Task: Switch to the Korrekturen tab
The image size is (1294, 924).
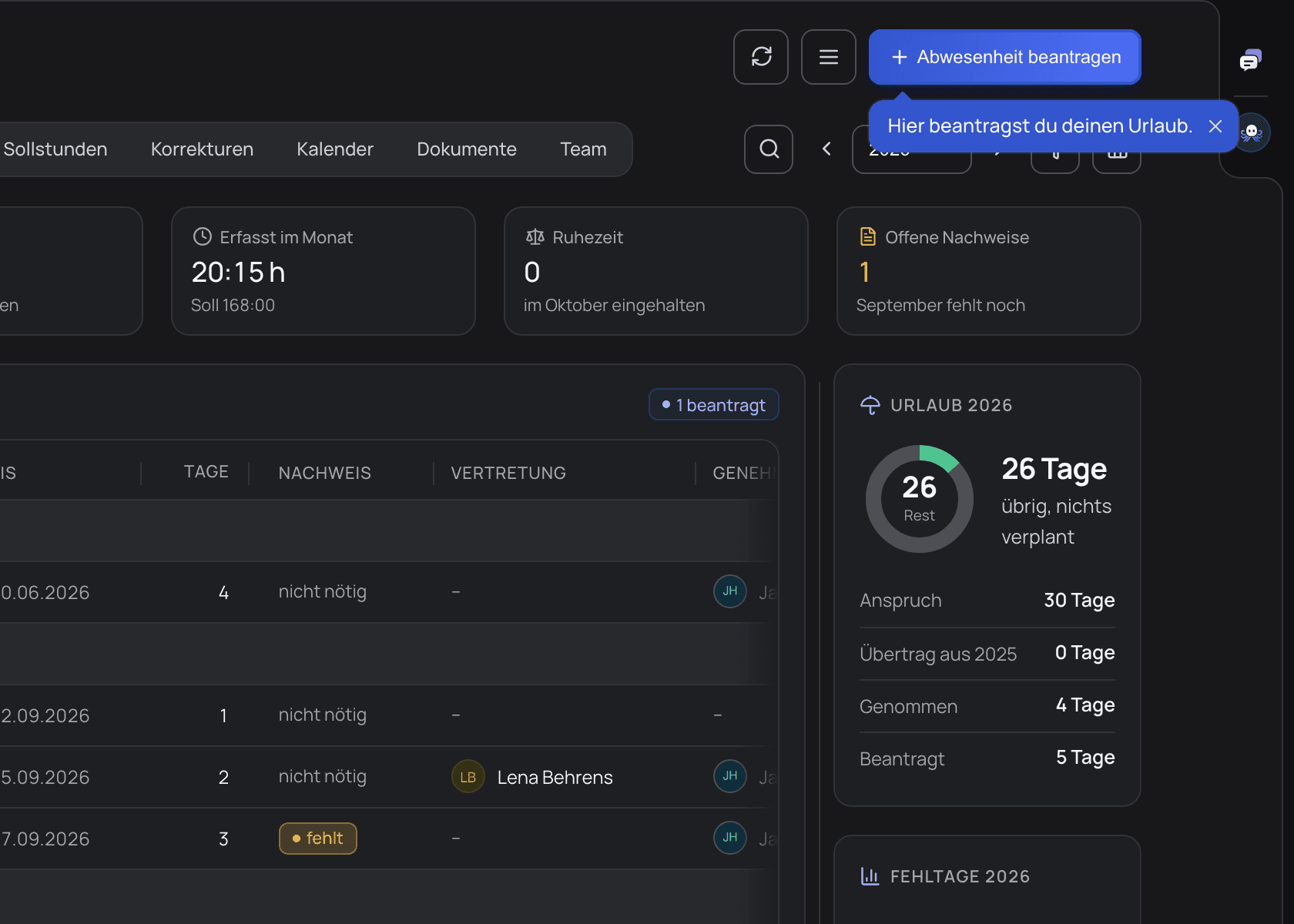Action: point(202,149)
